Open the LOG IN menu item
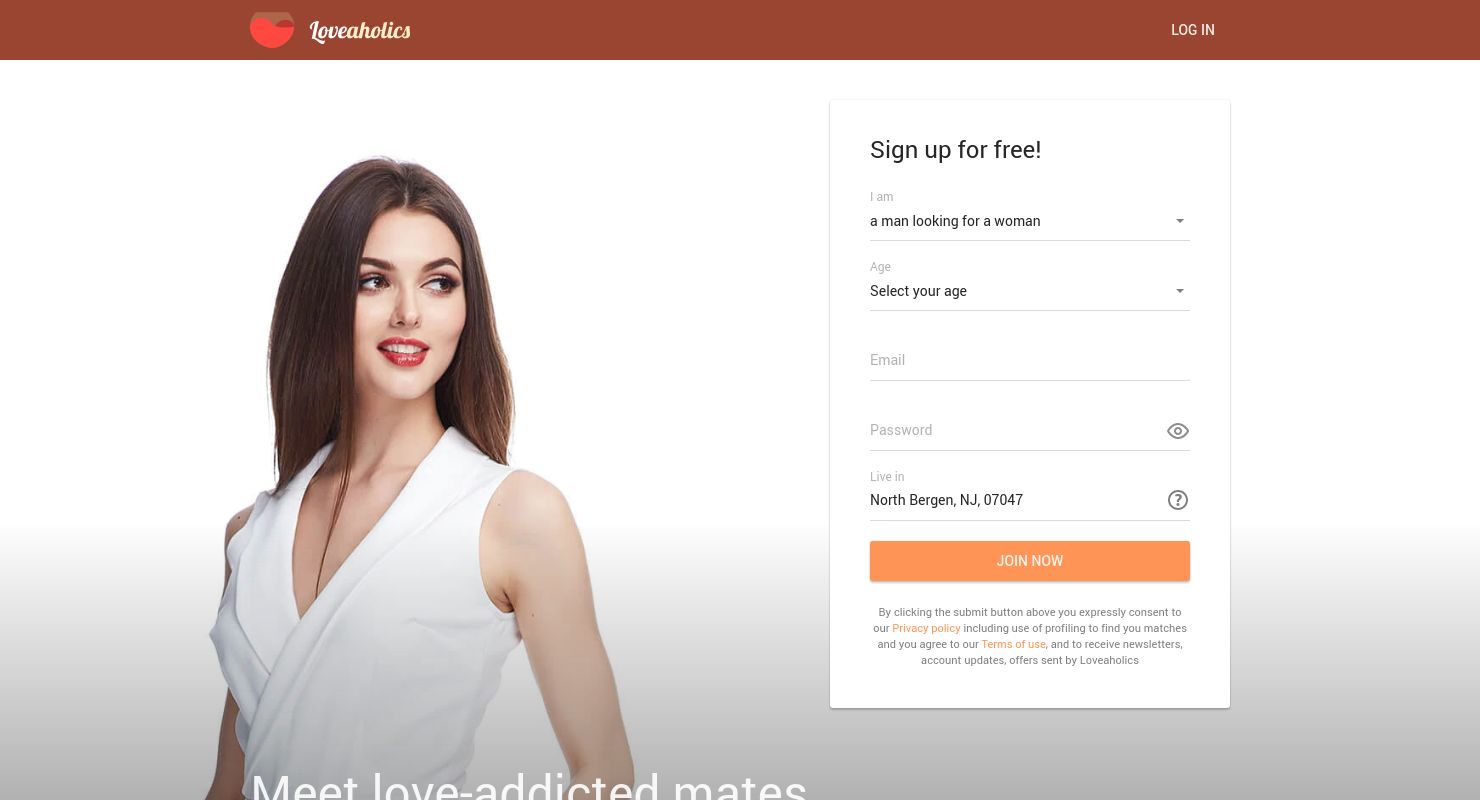1480x800 pixels. (1193, 30)
